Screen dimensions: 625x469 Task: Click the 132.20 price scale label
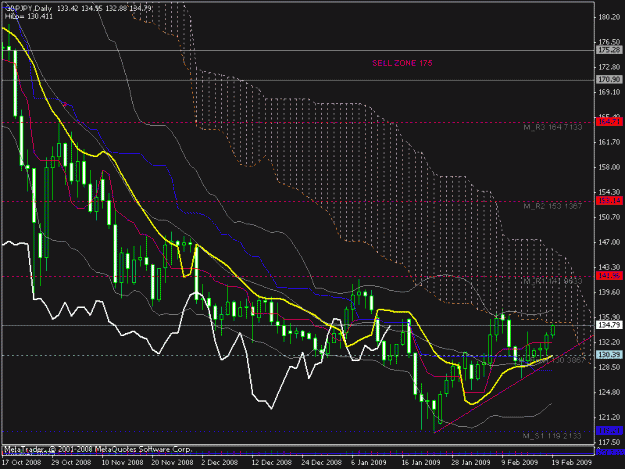[x=610, y=342]
